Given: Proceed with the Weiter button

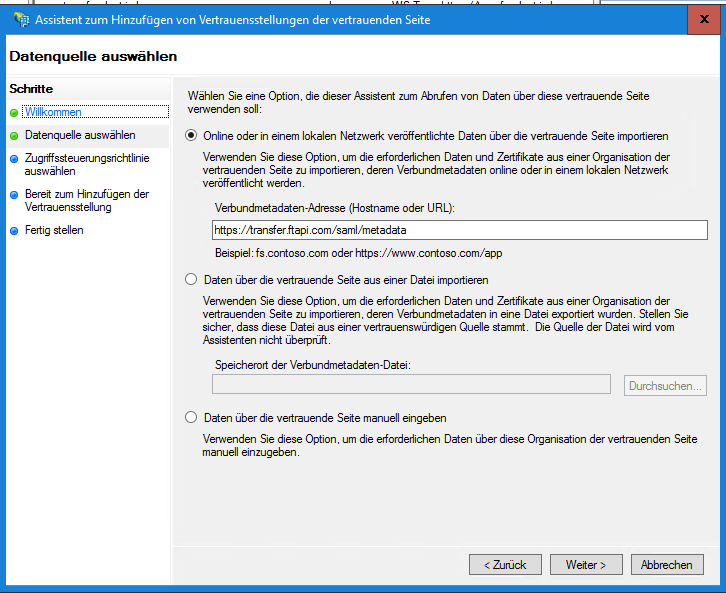Looking at the screenshot, I should coord(586,565).
